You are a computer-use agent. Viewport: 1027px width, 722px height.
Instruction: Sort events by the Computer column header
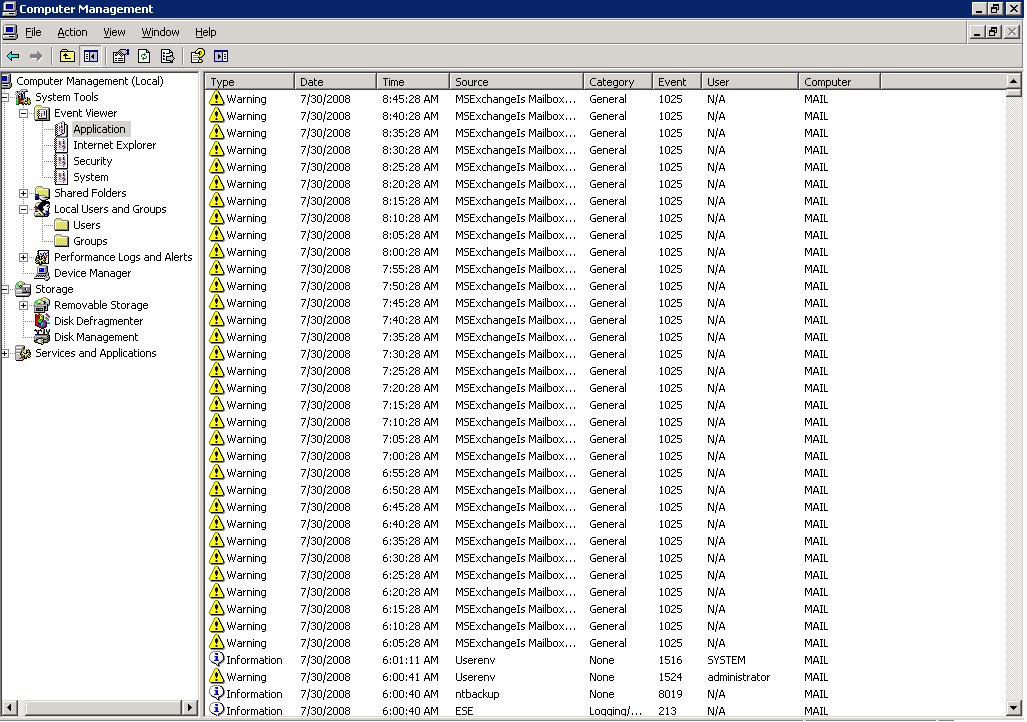[x=840, y=82]
